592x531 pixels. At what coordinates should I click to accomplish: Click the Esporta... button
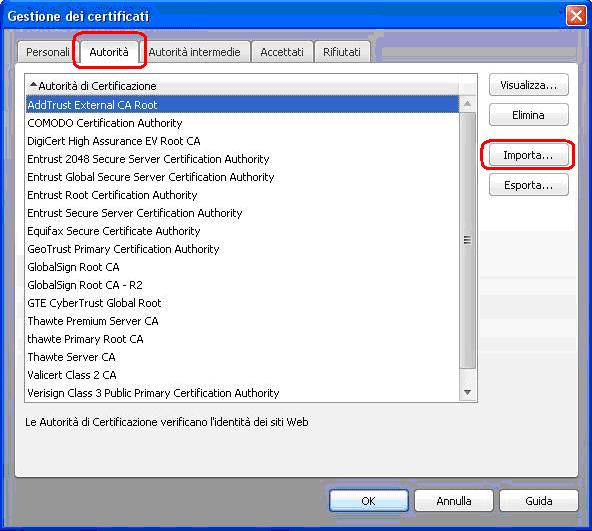[x=528, y=185]
